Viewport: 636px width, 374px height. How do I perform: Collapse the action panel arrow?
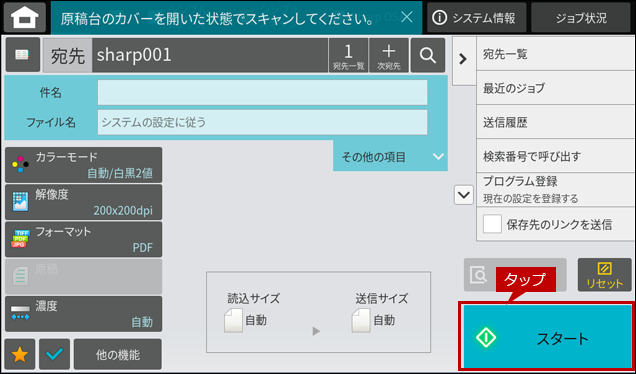464,60
